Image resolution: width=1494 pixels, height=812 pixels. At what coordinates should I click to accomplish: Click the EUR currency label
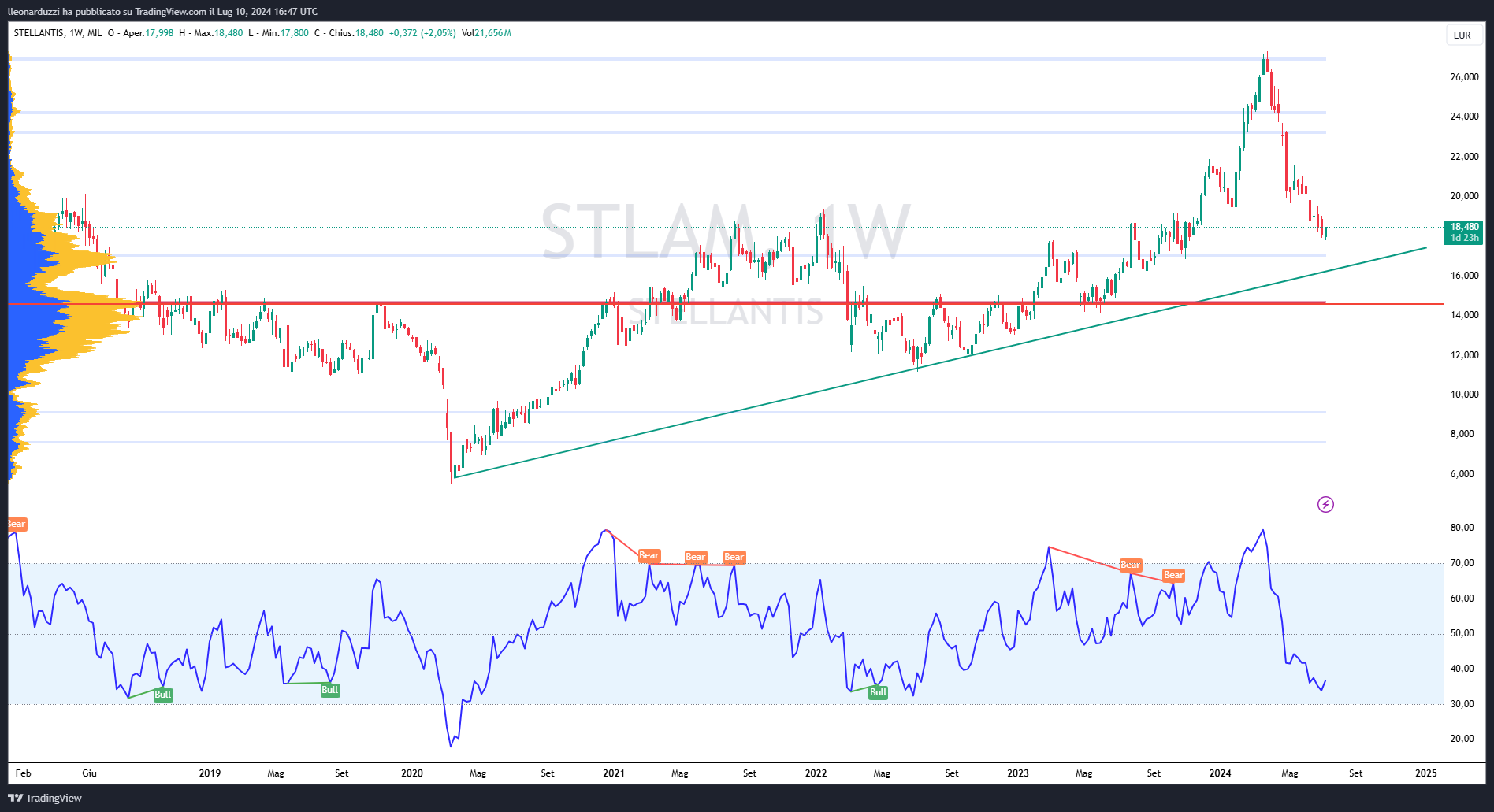click(1462, 35)
